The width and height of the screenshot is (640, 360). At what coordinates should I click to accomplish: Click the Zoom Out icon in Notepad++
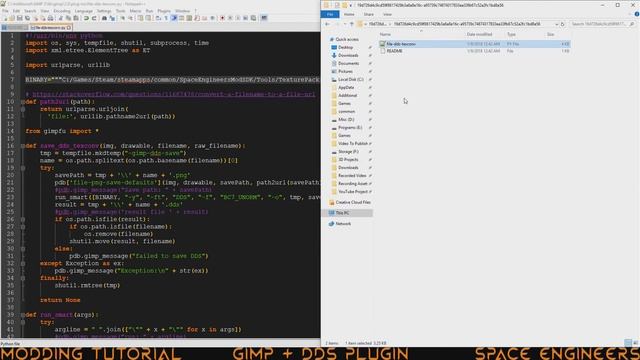pos(130,18)
